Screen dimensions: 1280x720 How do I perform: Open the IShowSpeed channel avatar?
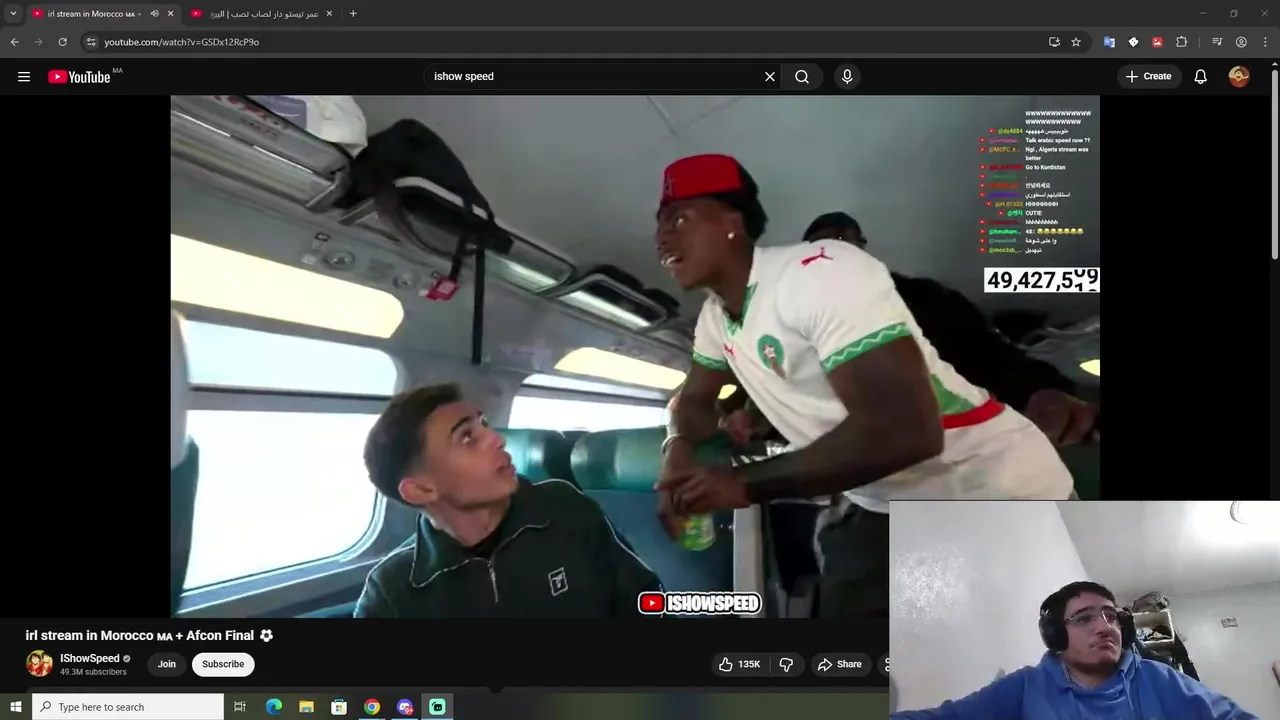39,664
